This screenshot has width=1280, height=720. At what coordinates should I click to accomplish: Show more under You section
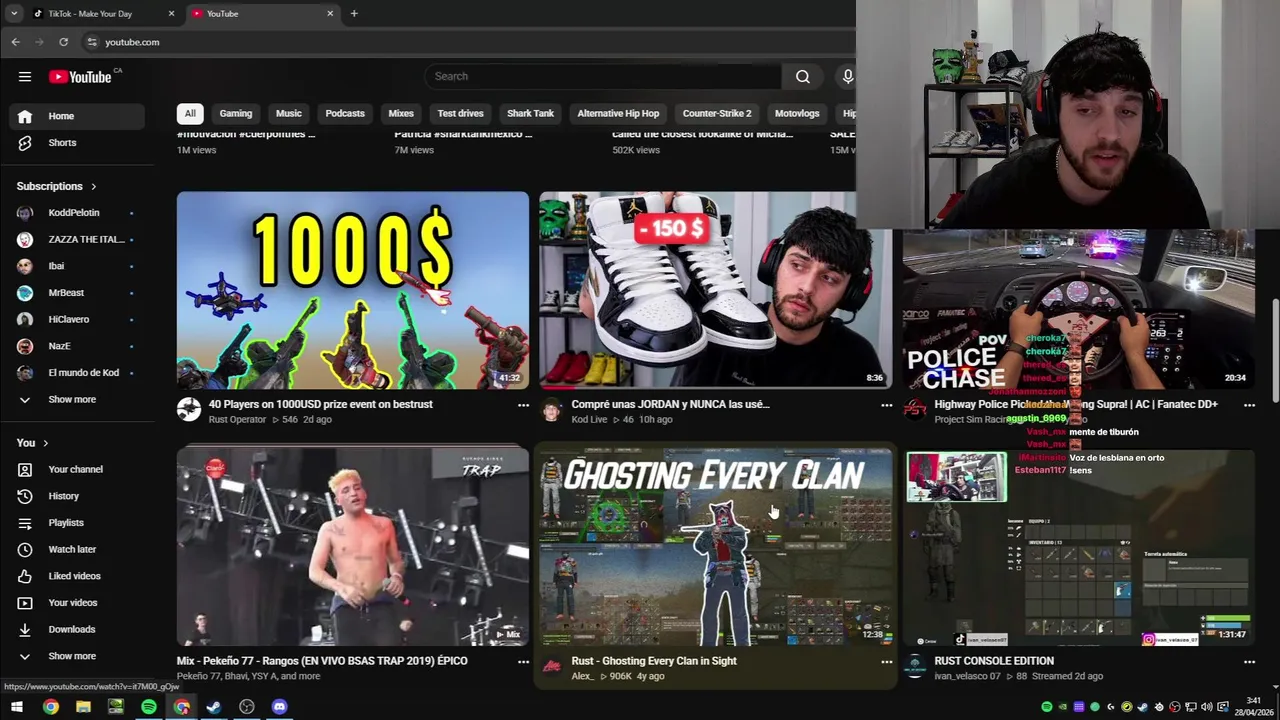(x=78, y=656)
